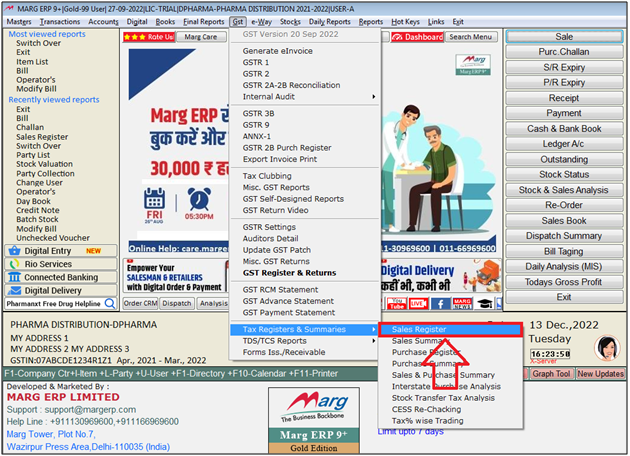Viewport: 630px width, 456px height.
Task: Choose Forms Iss./Receivable entry
Action: (284, 352)
